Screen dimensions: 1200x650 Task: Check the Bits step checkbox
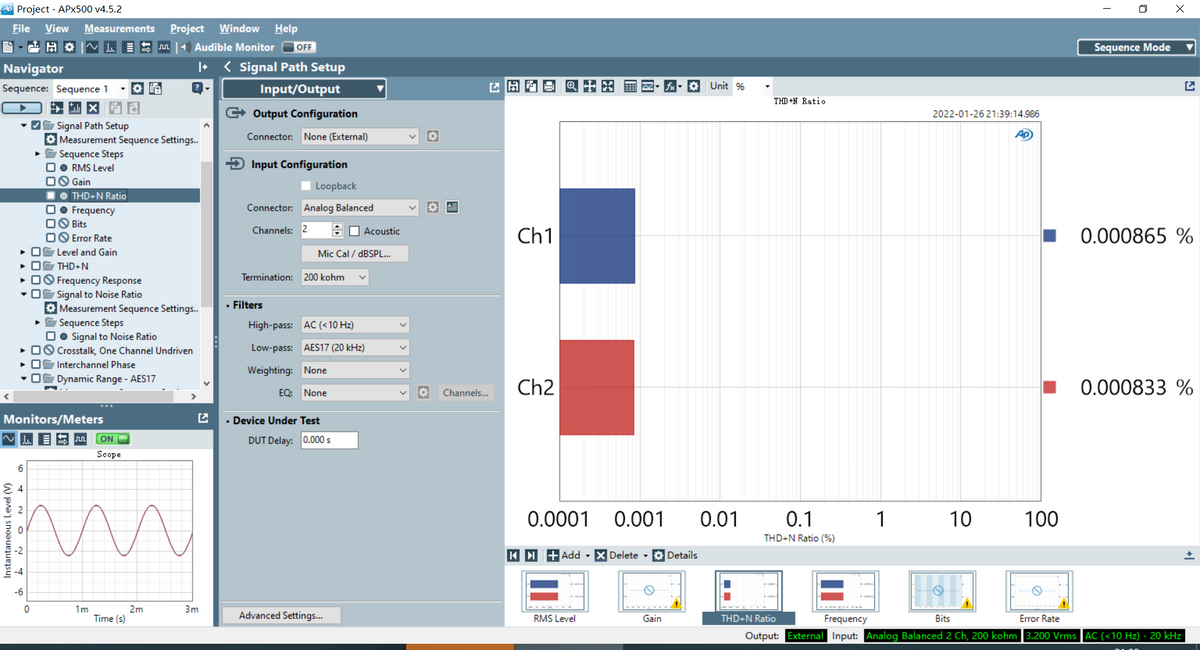(50, 224)
